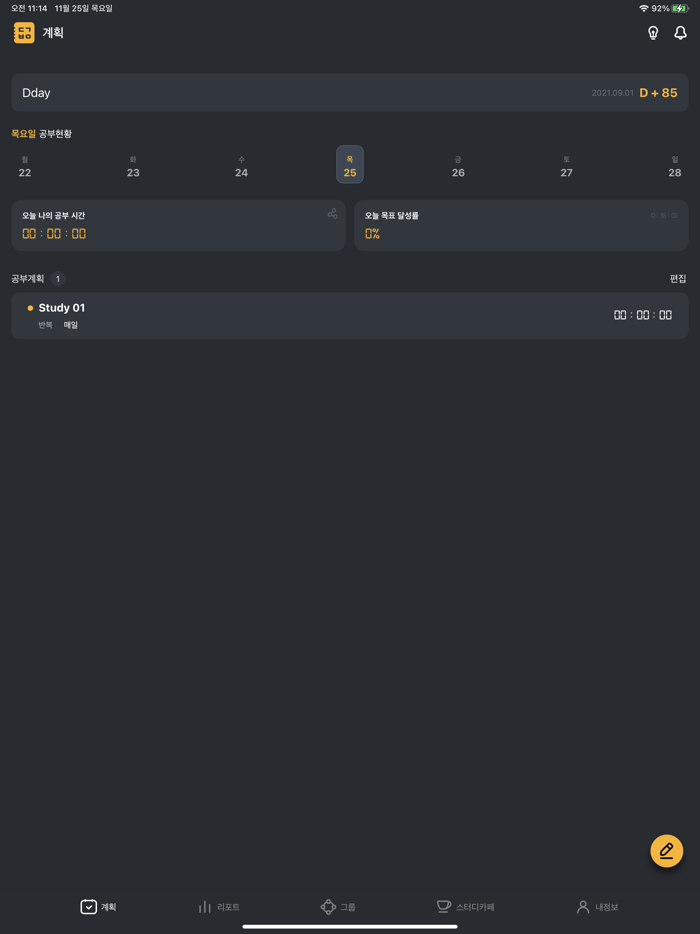Tap the app logo next to 계획
Screen dimensions: 700x934
pyautogui.click(x=24, y=33)
